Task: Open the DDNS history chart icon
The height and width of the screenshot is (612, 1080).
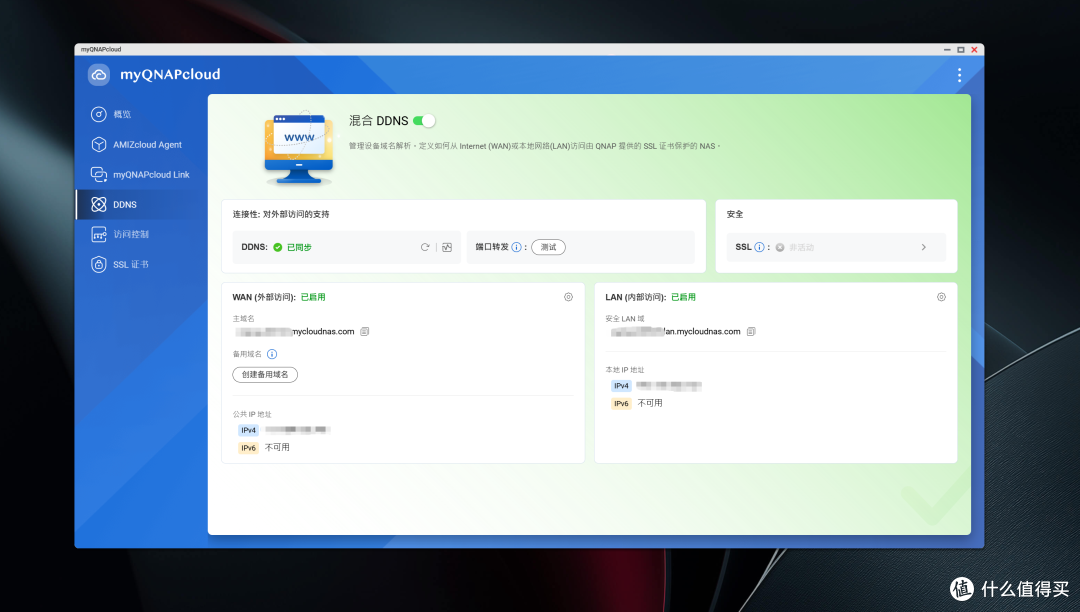Action: [447, 247]
